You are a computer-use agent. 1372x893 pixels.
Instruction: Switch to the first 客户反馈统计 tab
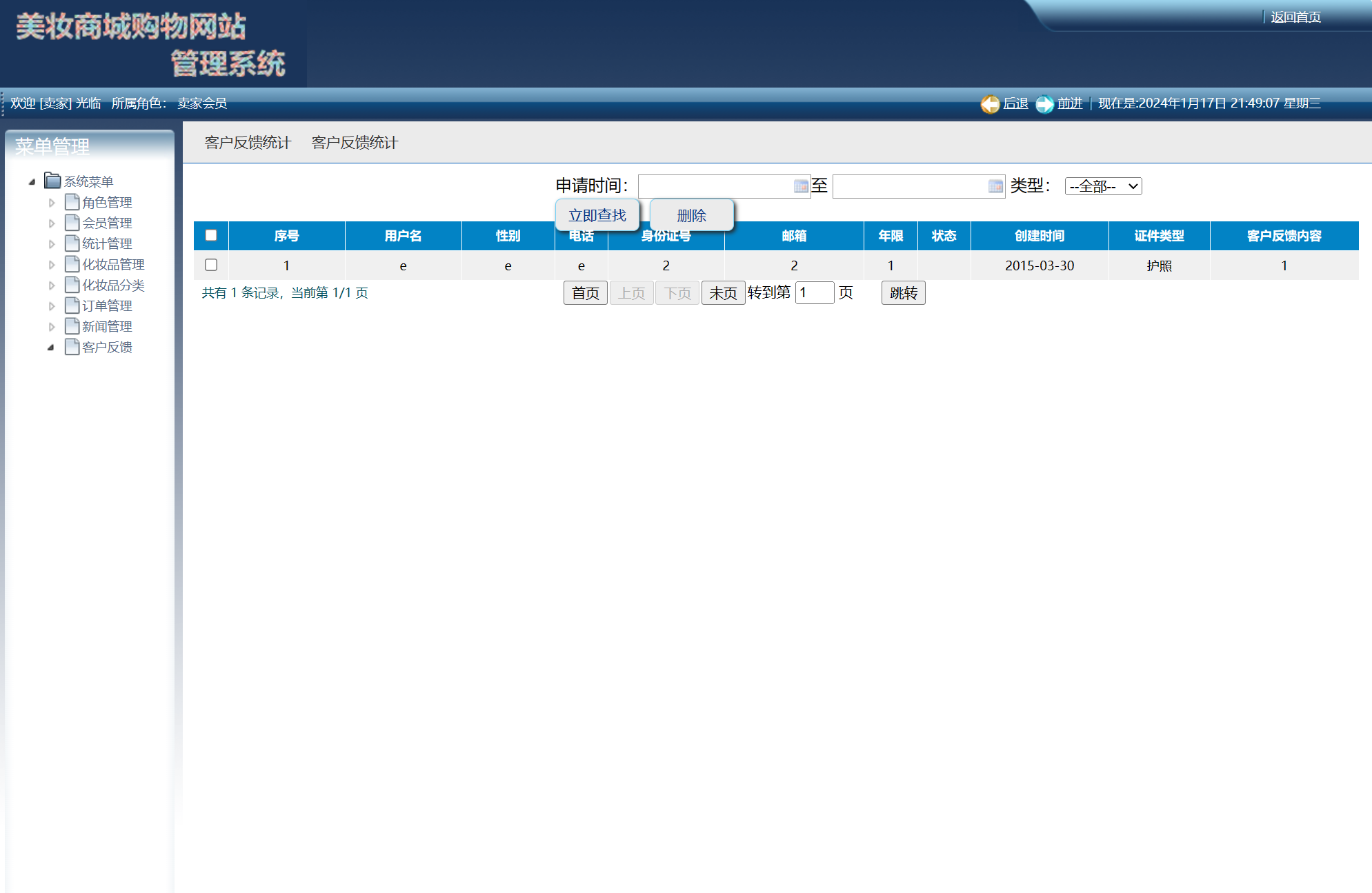click(248, 143)
